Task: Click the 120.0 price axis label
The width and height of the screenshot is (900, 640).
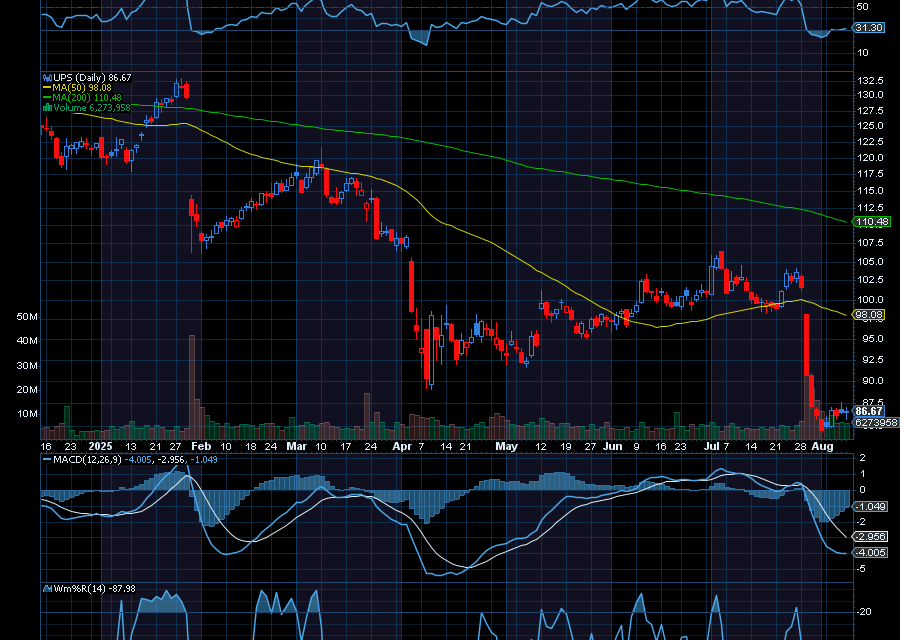Action: pos(870,158)
